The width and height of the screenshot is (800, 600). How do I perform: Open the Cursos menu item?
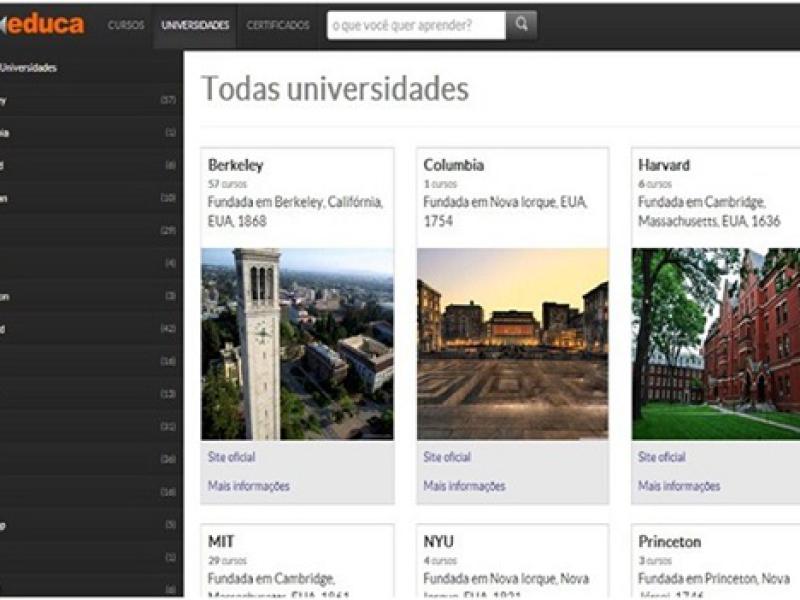point(126,25)
